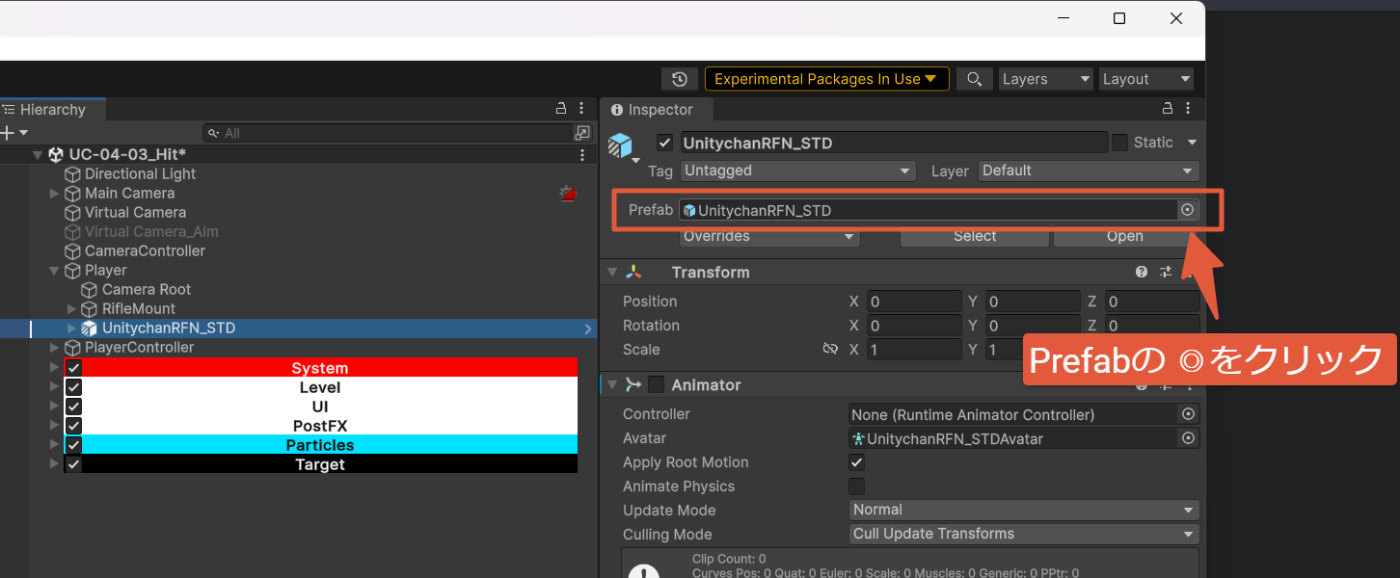Click the prefab Open button
The height and width of the screenshot is (578, 1400).
(1124, 237)
